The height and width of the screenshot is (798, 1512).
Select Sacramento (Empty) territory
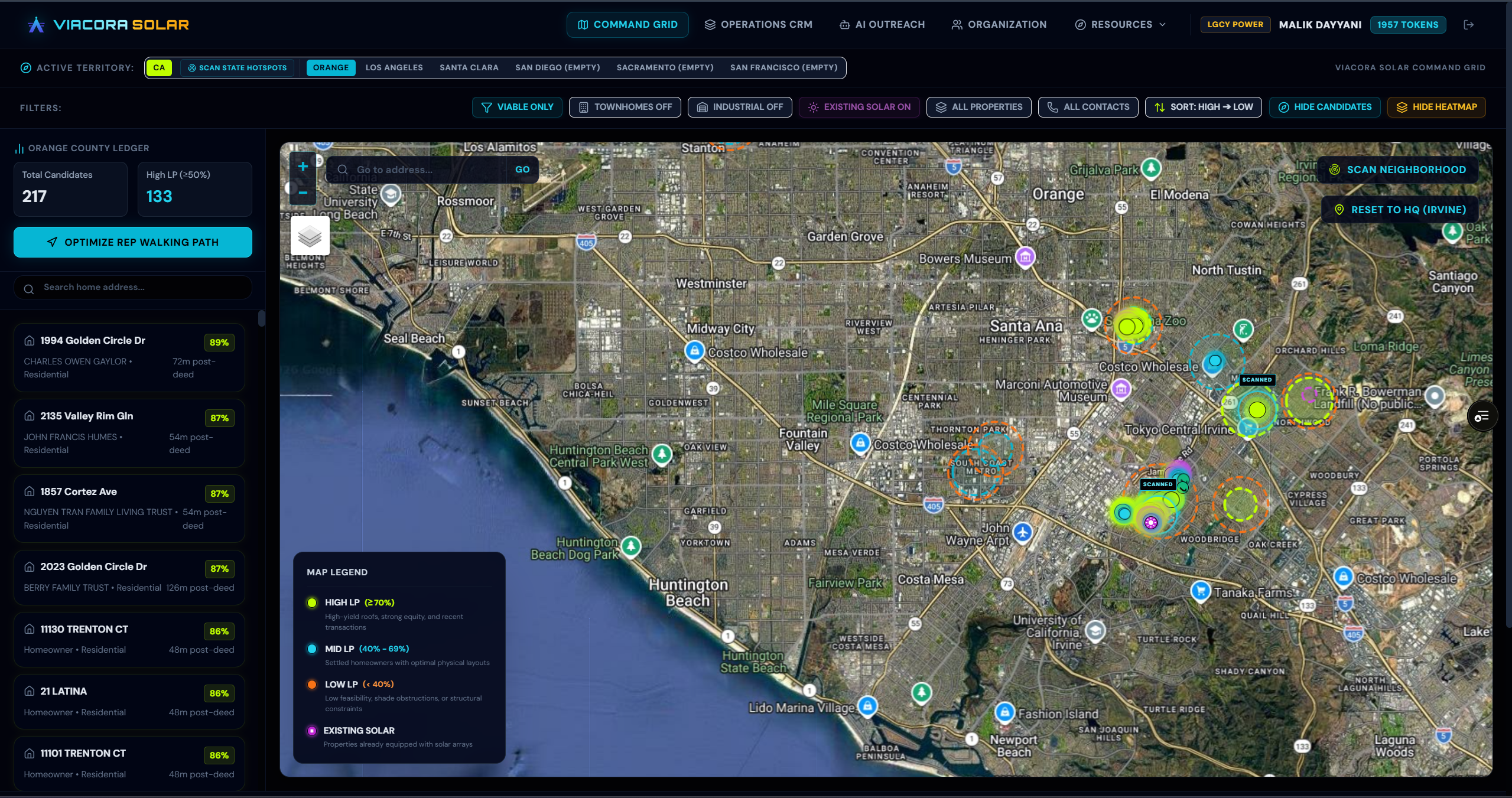[665, 68]
